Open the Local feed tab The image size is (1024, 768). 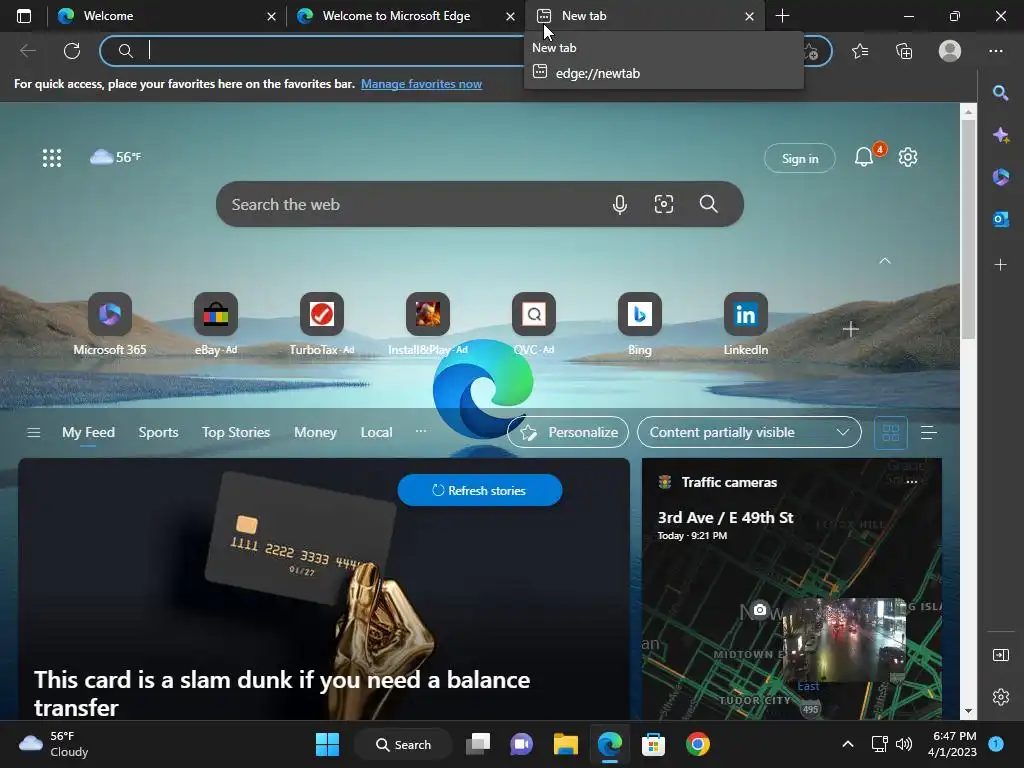pos(376,432)
